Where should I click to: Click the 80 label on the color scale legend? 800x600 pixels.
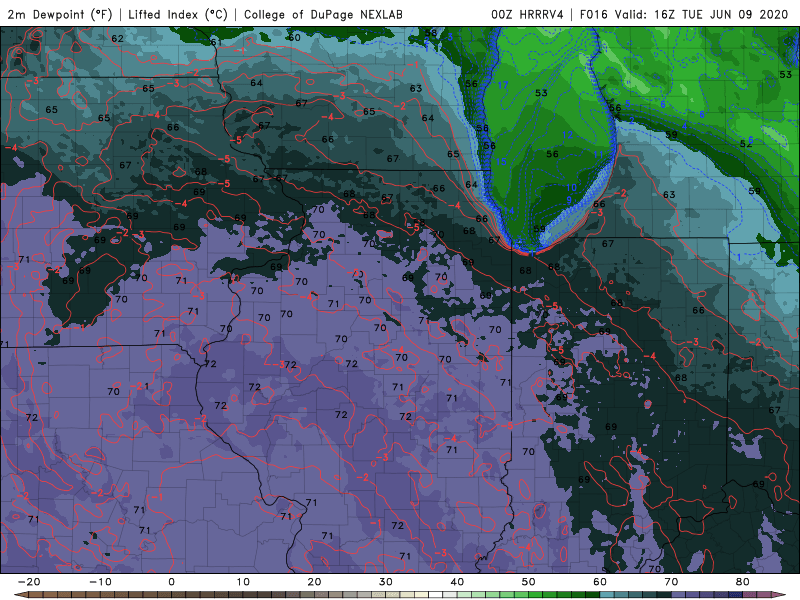[x=743, y=582]
